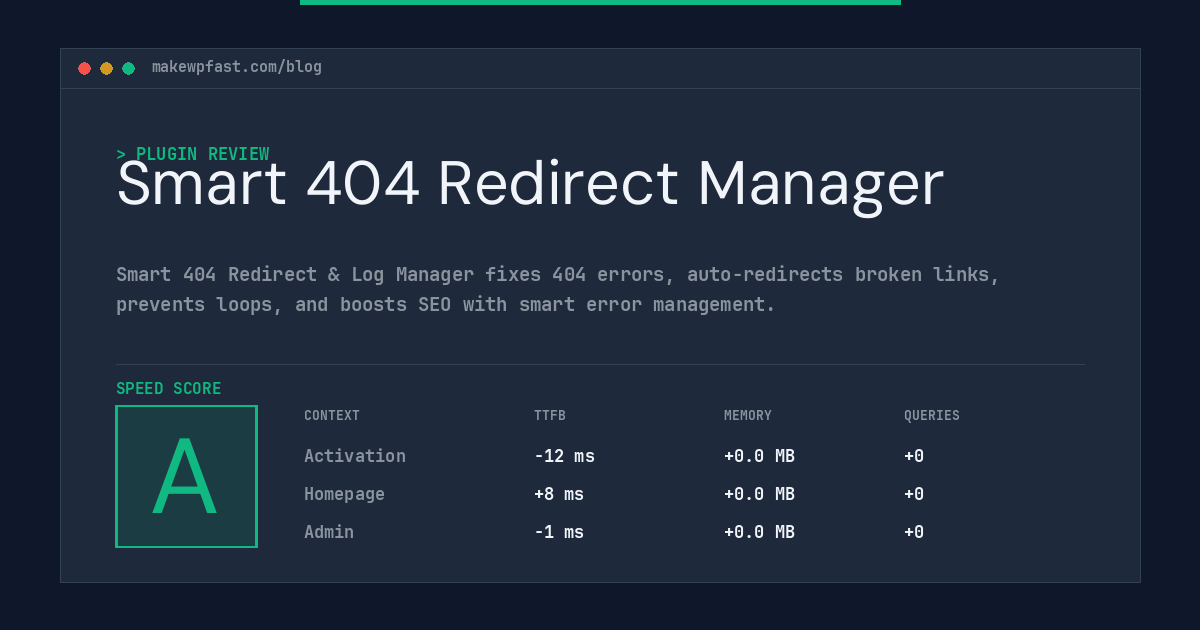The height and width of the screenshot is (630, 1200).
Task: Click Homepage row queries +0 value
Action: click(x=914, y=494)
